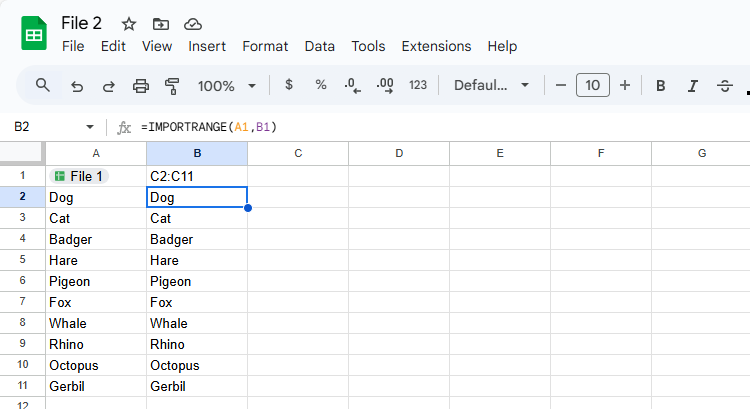The width and height of the screenshot is (750, 409).
Task: Click the decrease font size minus button
Action: point(561,86)
